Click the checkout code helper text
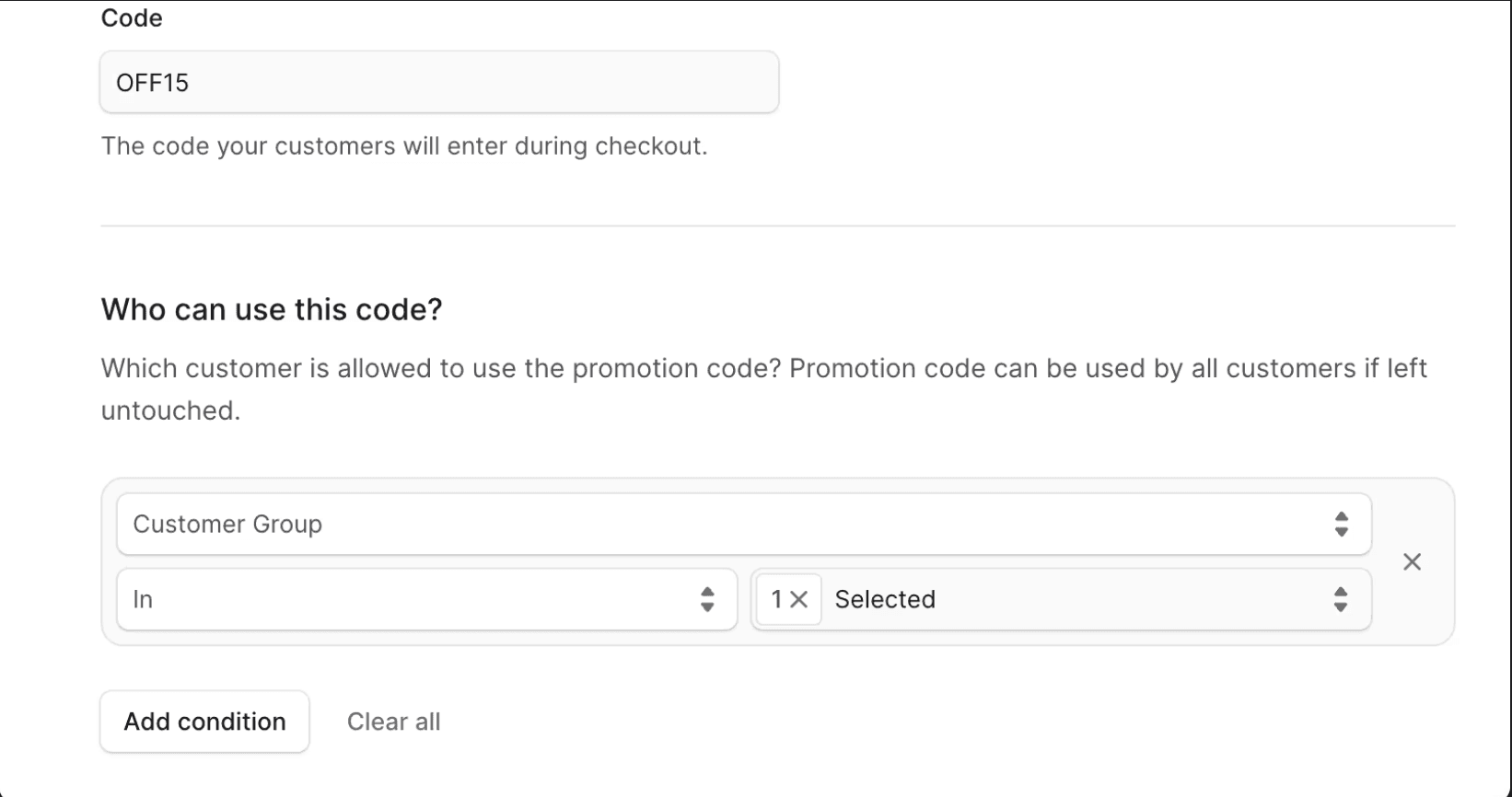Viewport: 1512px width, 797px height. click(x=403, y=146)
